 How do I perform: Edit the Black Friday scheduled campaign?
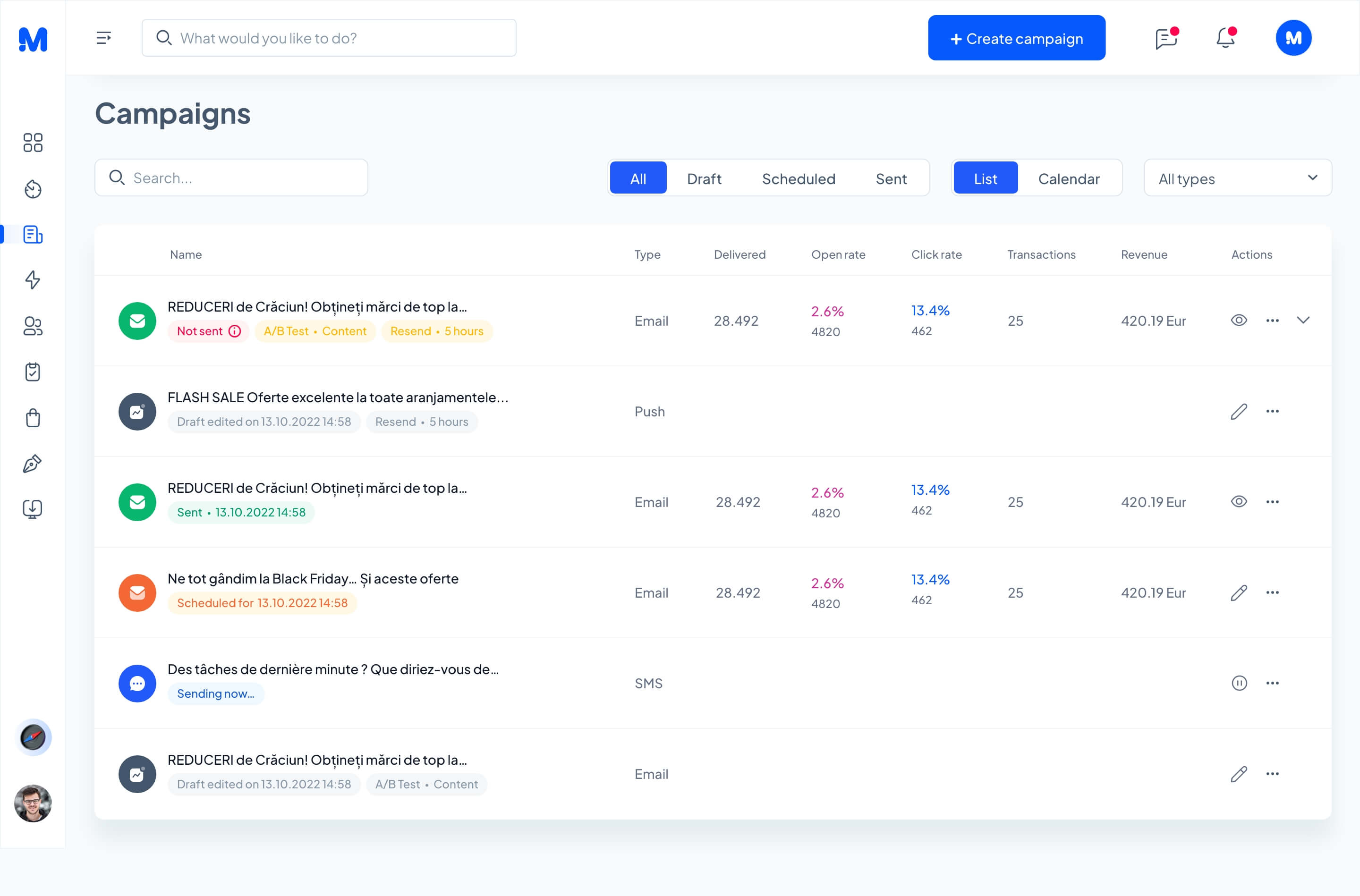coord(1239,593)
